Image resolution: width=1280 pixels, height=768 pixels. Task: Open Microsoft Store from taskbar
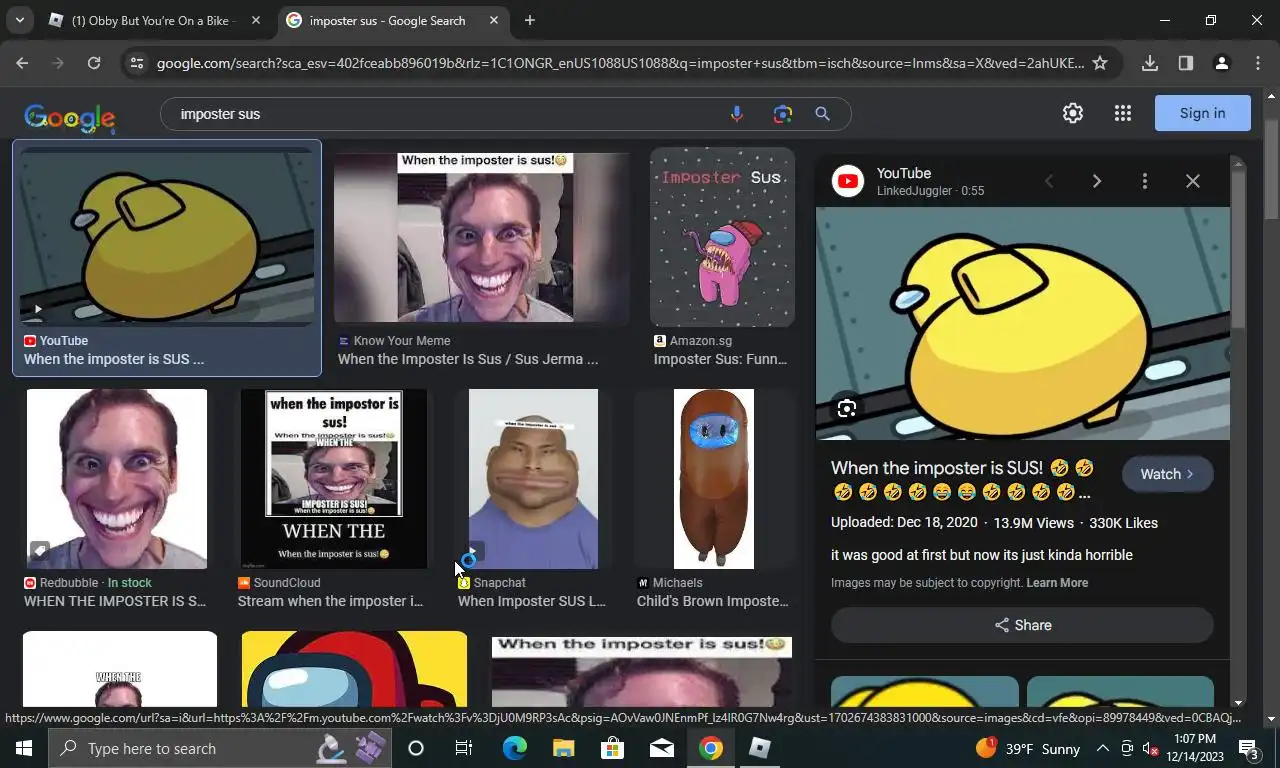612,748
